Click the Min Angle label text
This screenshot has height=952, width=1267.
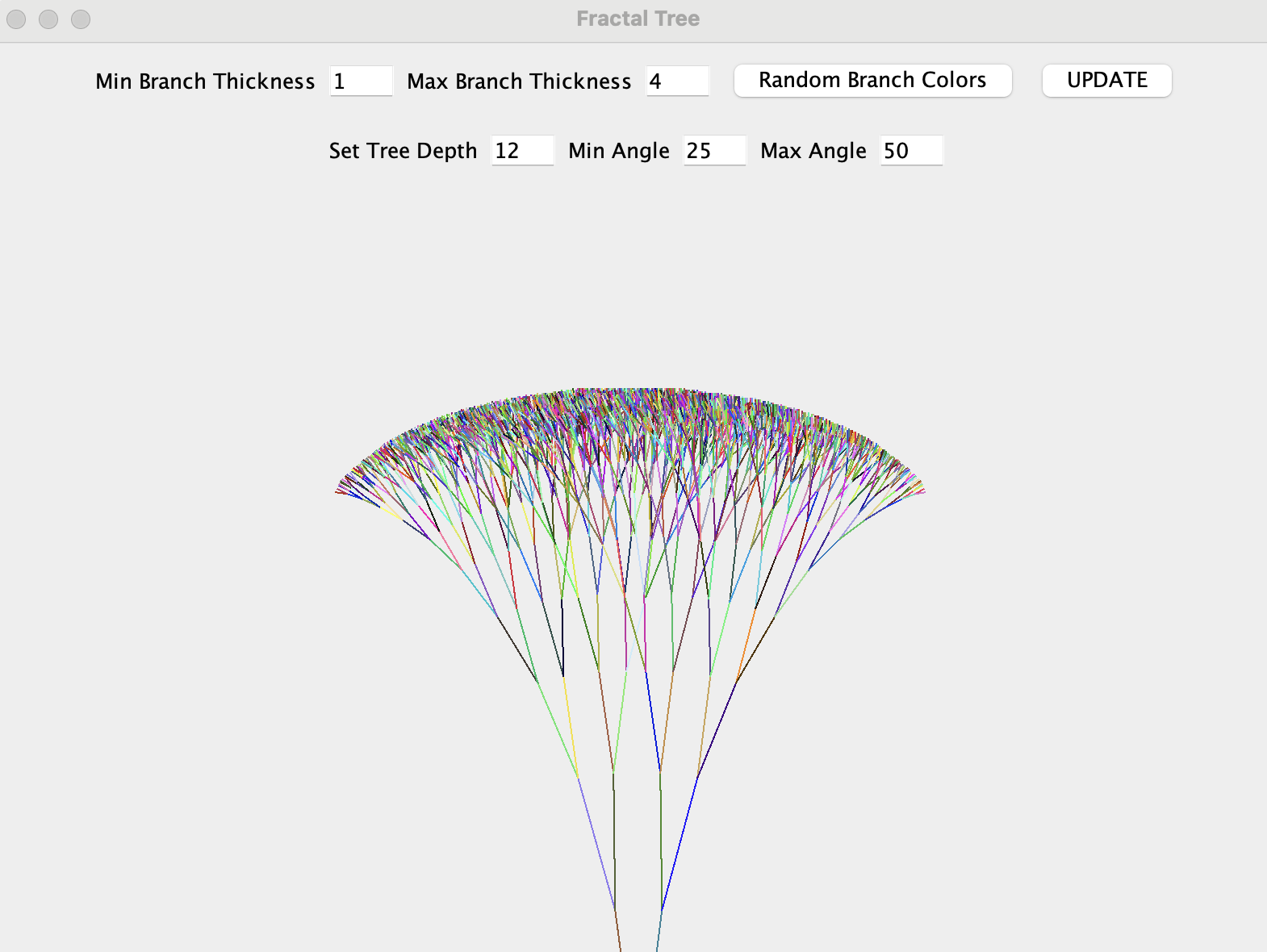pyautogui.click(x=619, y=151)
